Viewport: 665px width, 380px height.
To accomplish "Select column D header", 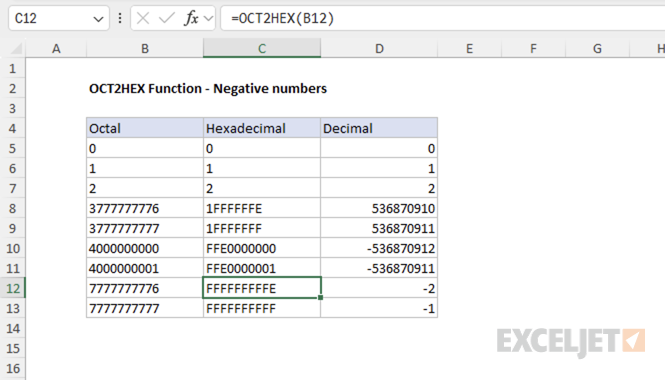I will pos(379,48).
